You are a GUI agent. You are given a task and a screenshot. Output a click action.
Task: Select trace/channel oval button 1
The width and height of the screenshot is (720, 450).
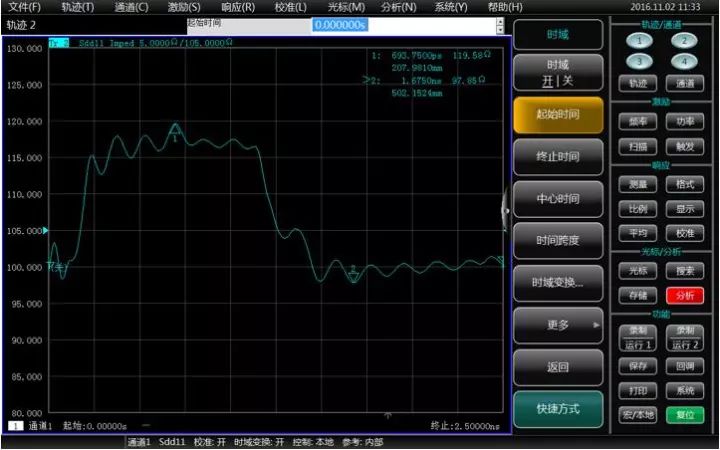pyautogui.click(x=639, y=41)
